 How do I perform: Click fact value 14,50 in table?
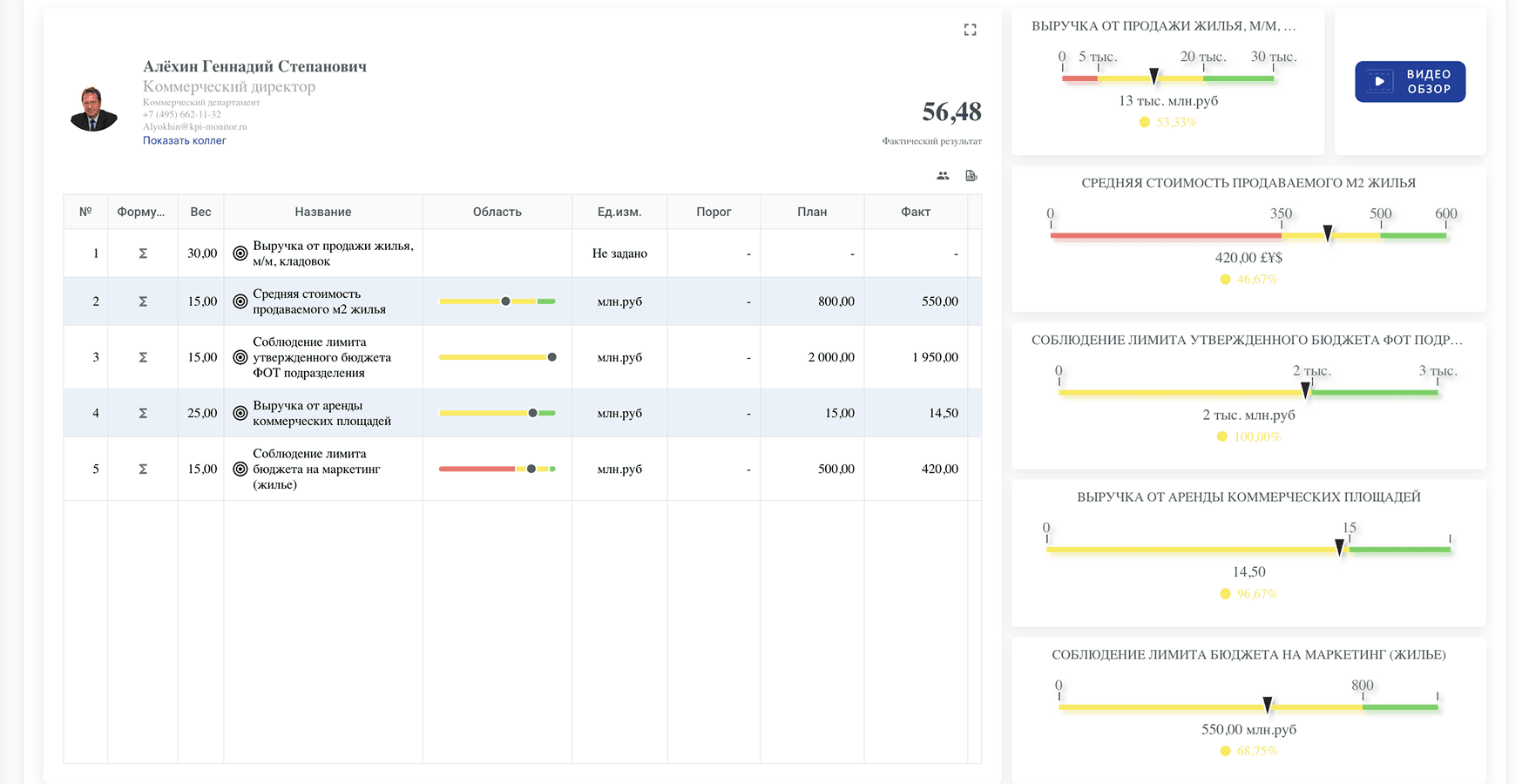(x=944, y=413)
